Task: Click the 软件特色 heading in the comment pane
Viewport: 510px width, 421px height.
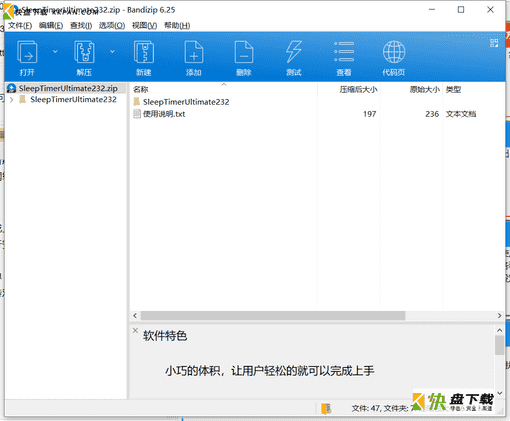Action: (x=165, y=336)
